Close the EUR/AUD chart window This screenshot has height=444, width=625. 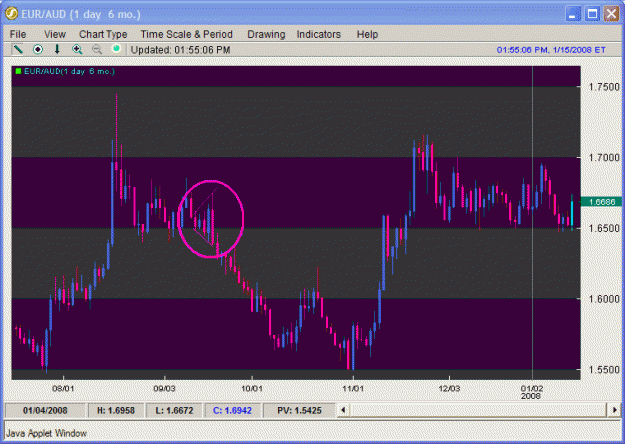pyautogui.click(x=611, y=14)
